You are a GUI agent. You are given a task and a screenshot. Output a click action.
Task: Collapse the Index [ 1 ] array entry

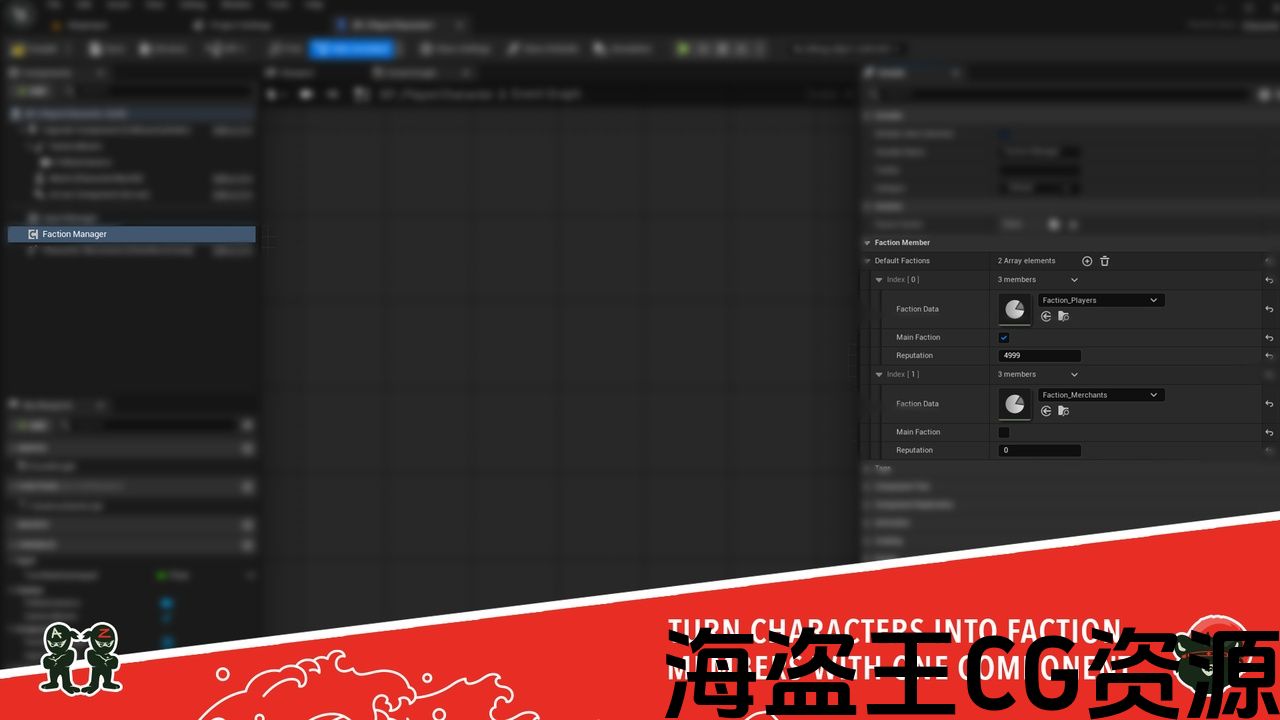click(x=879, y=375)
